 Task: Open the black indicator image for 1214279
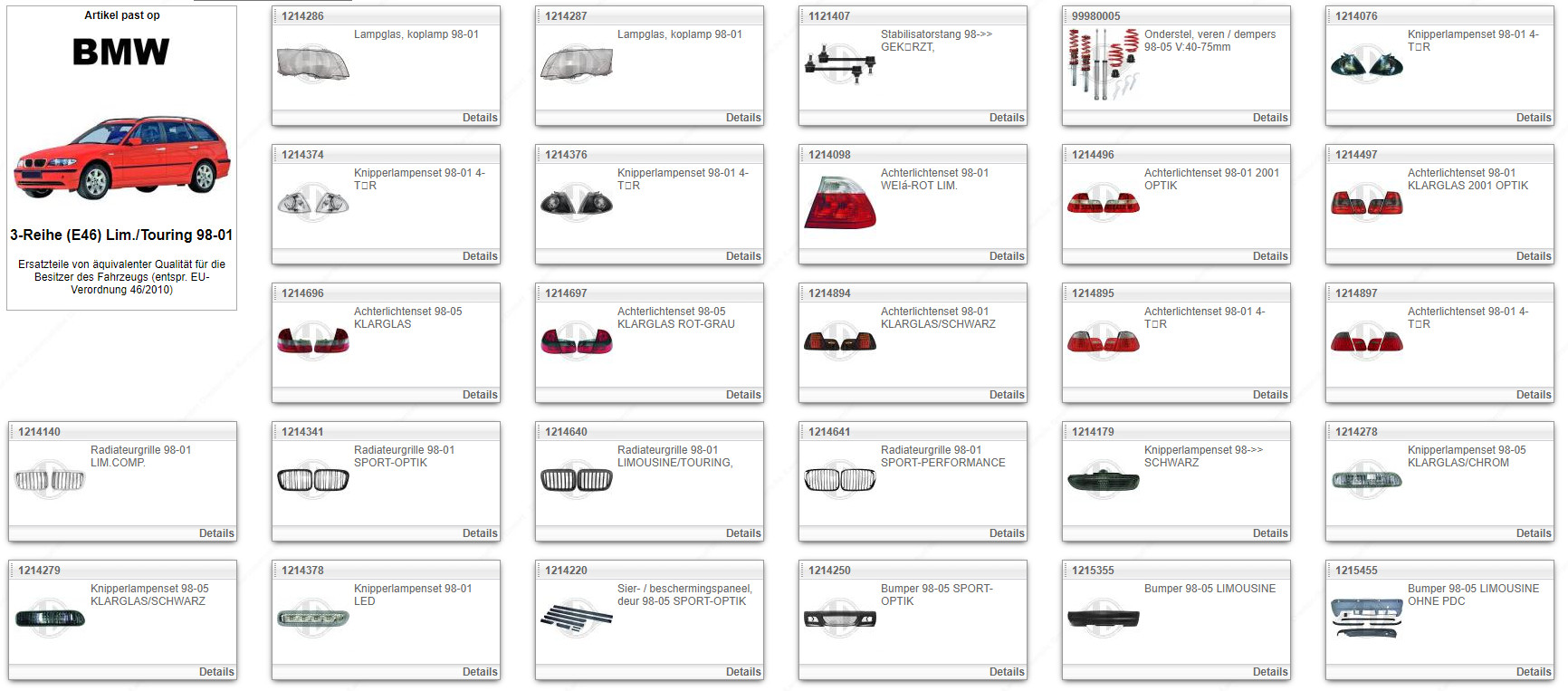(x=50, y=619)
